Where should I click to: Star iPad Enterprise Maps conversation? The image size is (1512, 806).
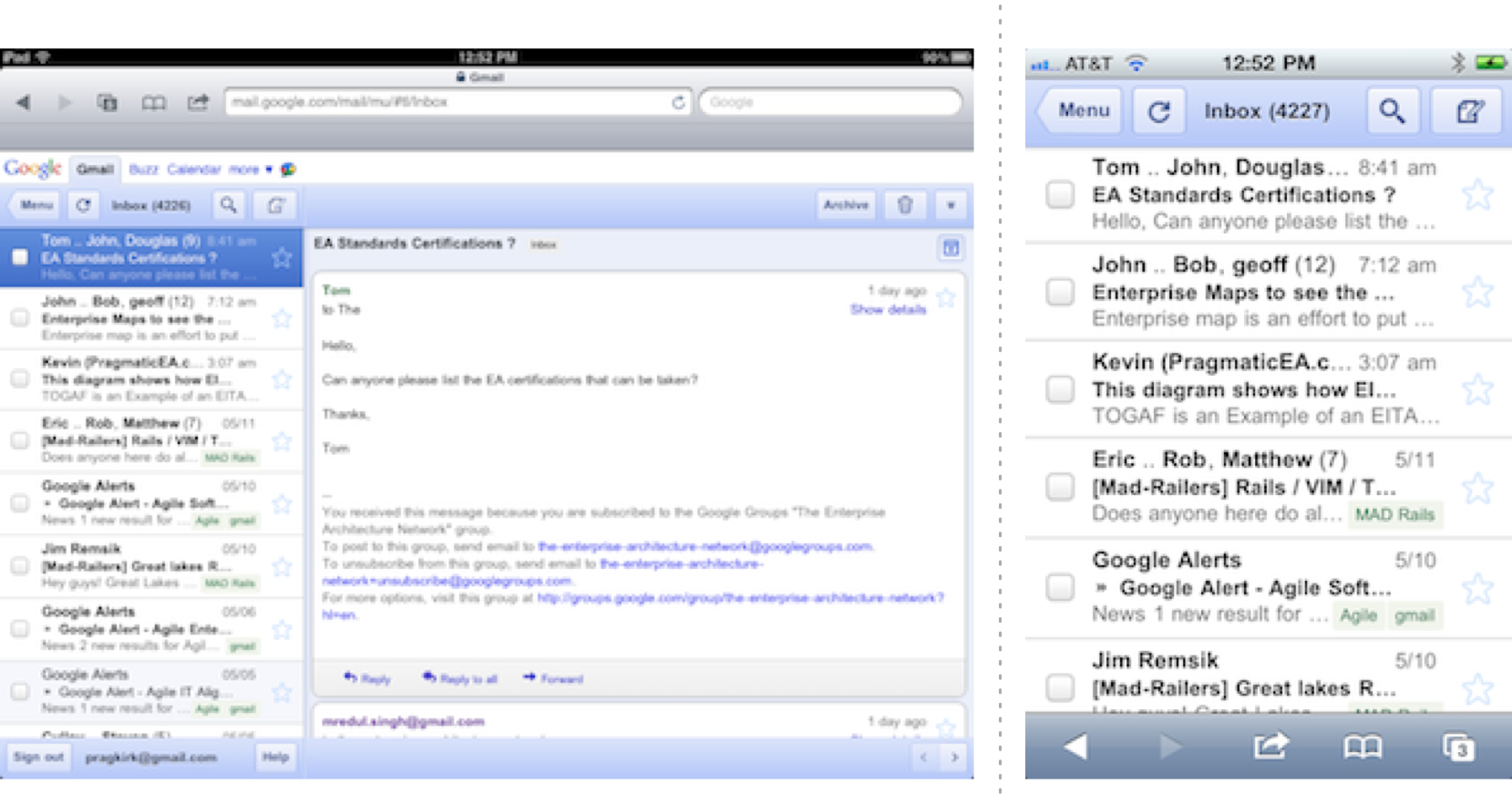[283, 318]
